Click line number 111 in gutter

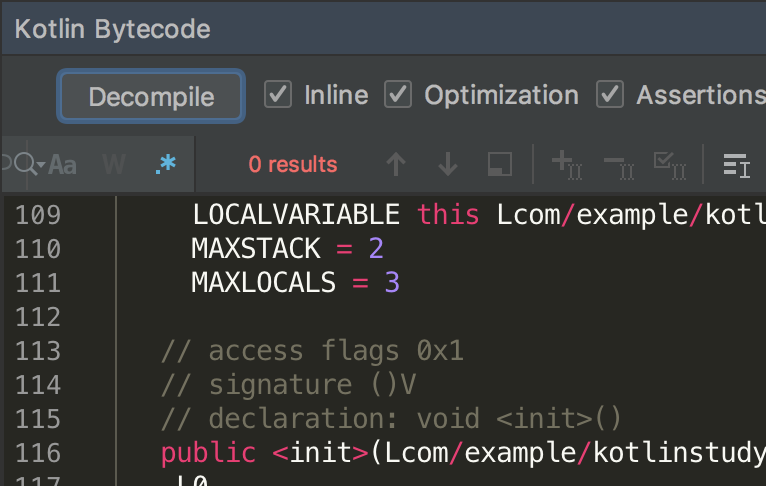tap(38, 283)
